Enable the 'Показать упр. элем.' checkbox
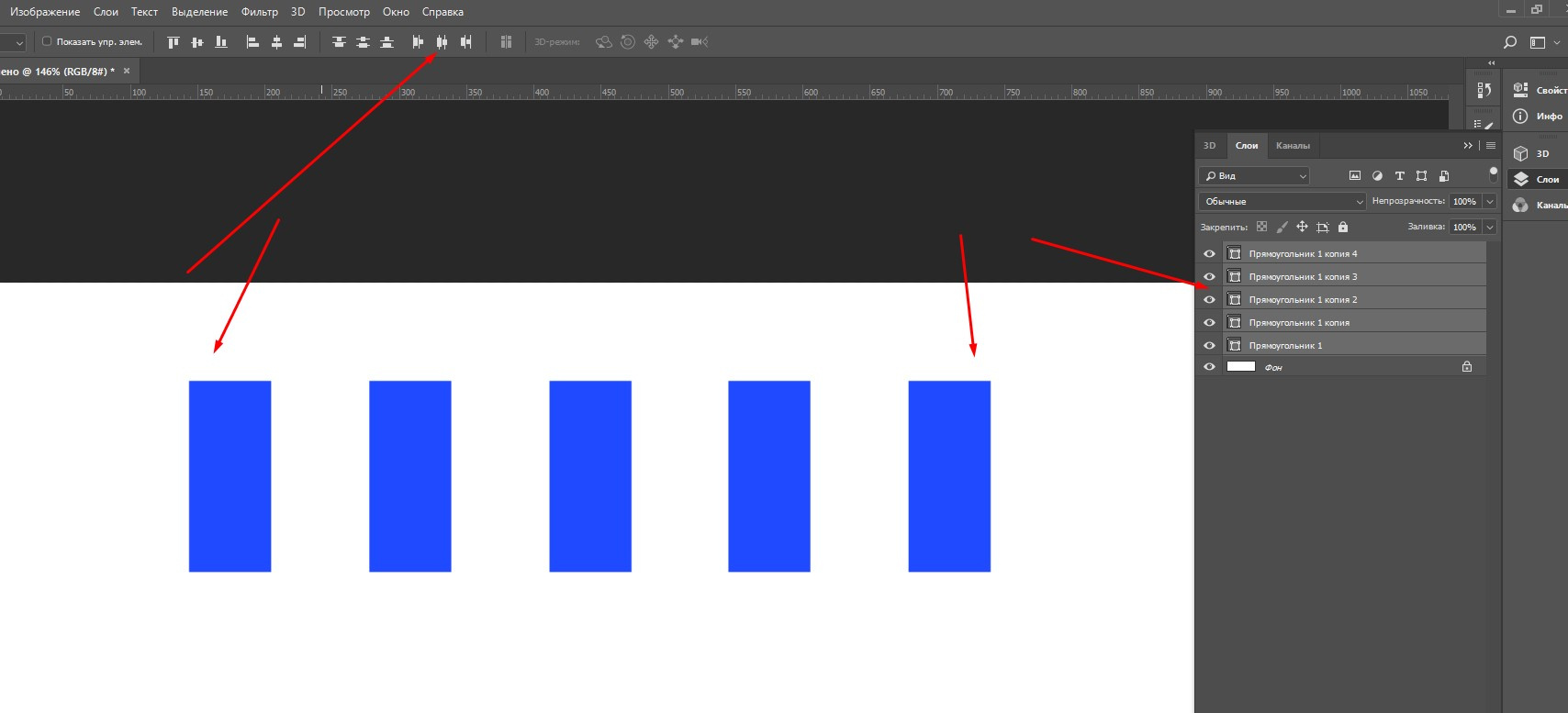The height and width of the screenshot is (713, 1568). (47, 41)
